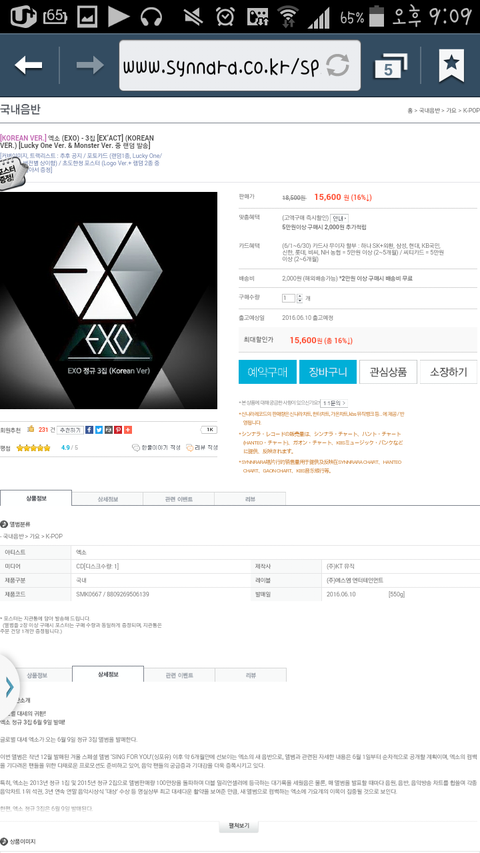
Task: Share the product on Facebook
Action: pos(89,430)
